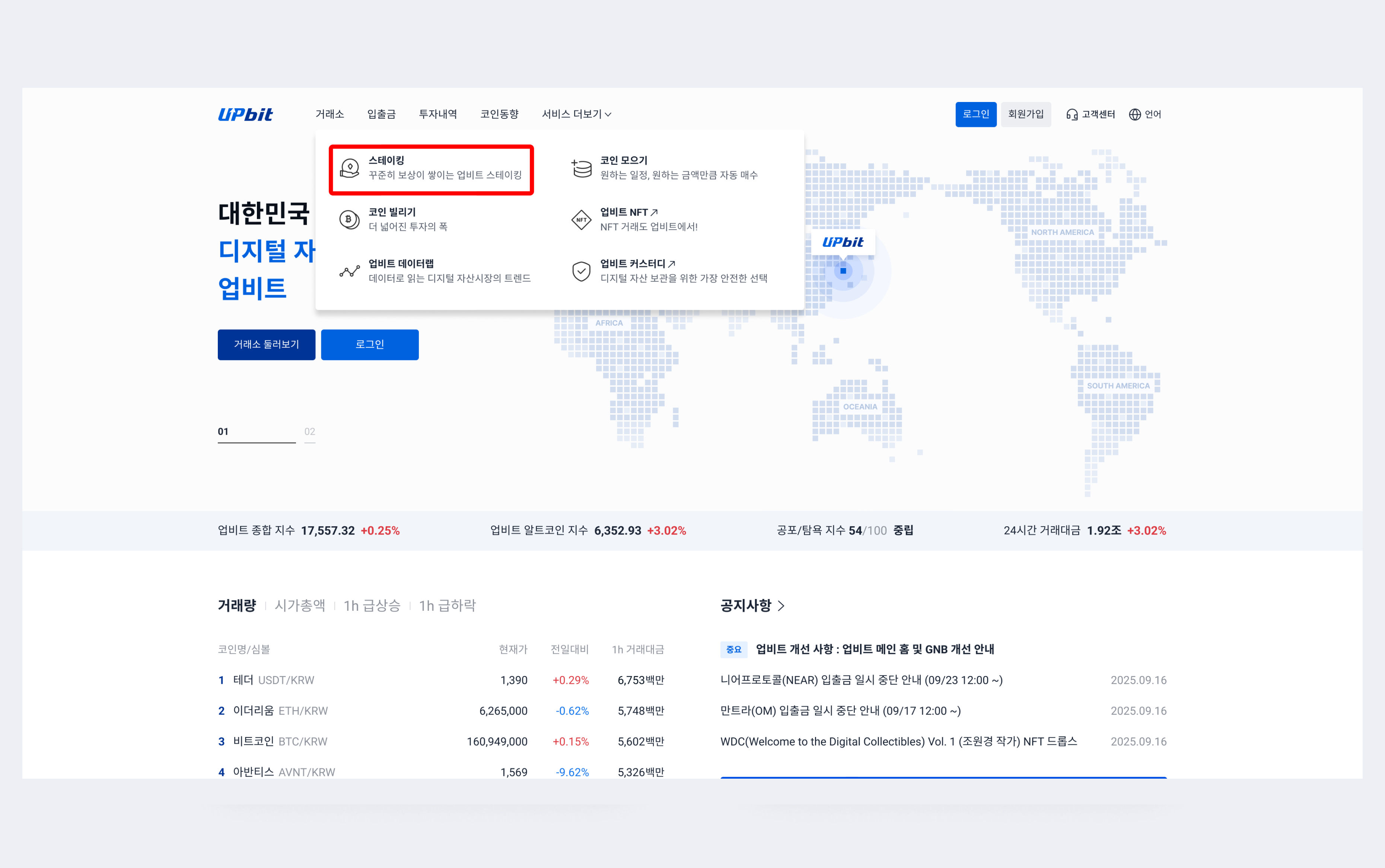The width and height of the screenshot is (1385, 868).
Task: Open the NEAR deposit suspension notice
Action: click(x=861, y=680)
